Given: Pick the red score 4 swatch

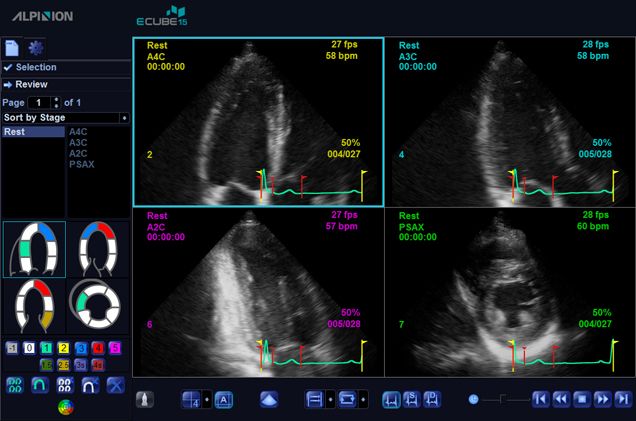Looking at the screenshot, I should [x=98, y=347].
